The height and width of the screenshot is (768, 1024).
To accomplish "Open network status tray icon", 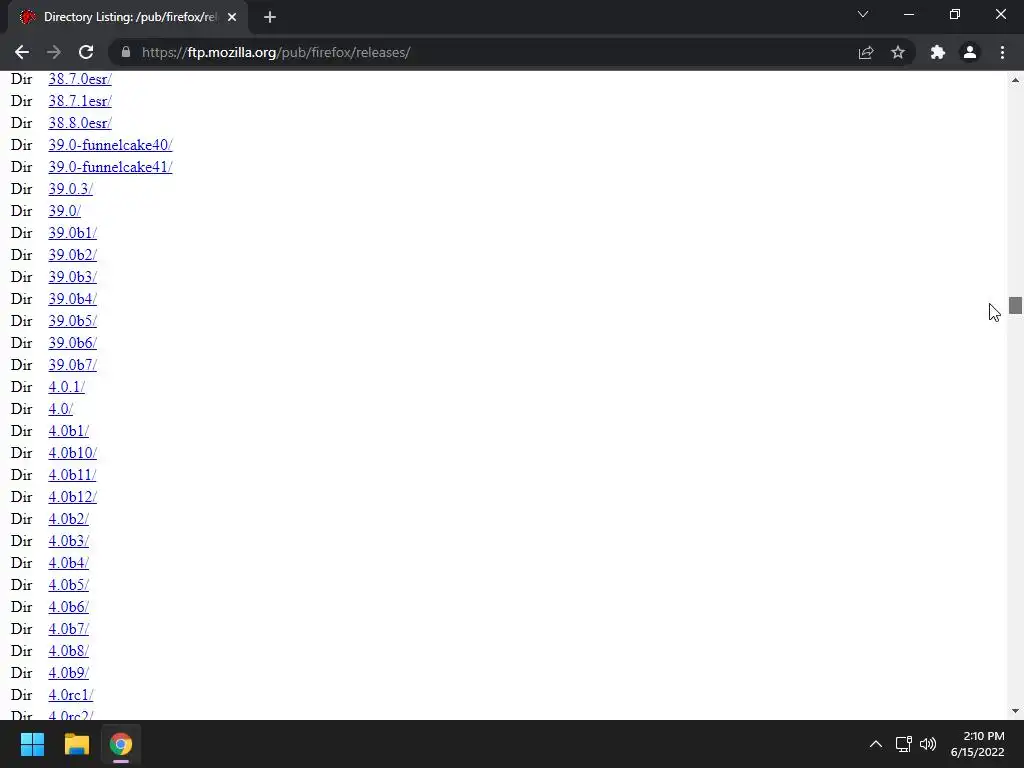I will (903, 744).
